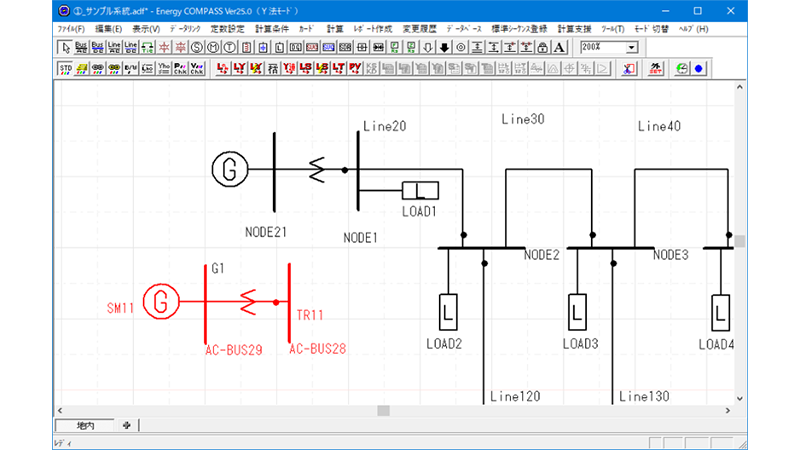Image resolution: width=800 pixels, height=450 pixels.
Task: Open the 200% zoom dropdown
Action: [x=632, y=47]
